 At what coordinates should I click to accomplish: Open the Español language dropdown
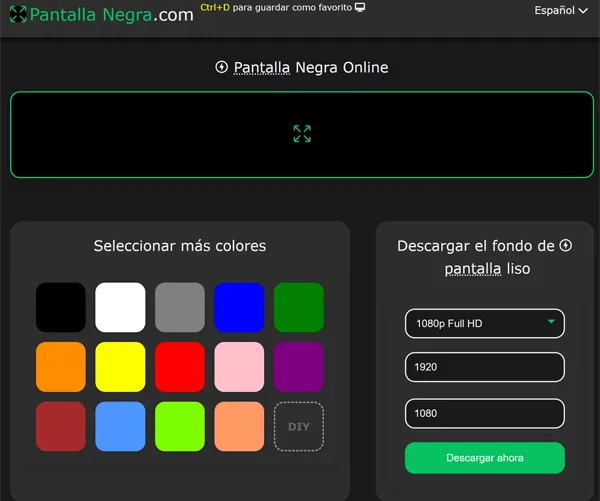(561, 10)
